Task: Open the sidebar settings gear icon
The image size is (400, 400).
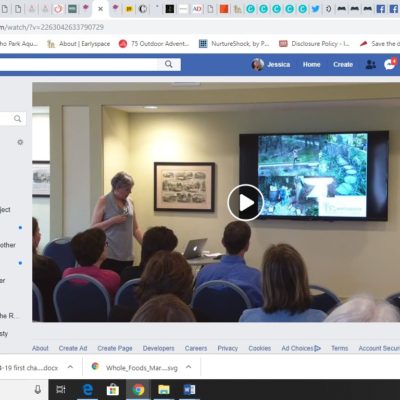Action: pyautogui.click(x=20, y=142)
